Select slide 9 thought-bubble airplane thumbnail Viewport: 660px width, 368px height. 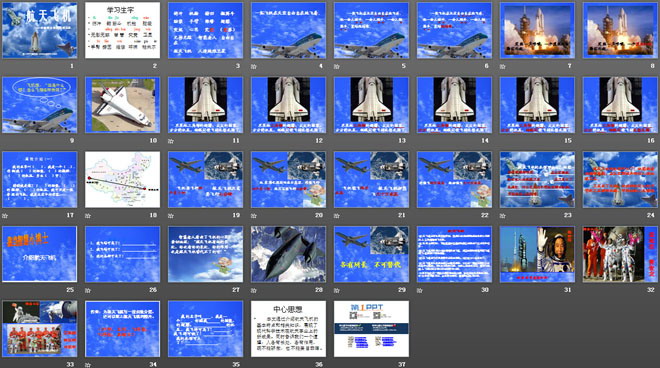pos(40,105)
